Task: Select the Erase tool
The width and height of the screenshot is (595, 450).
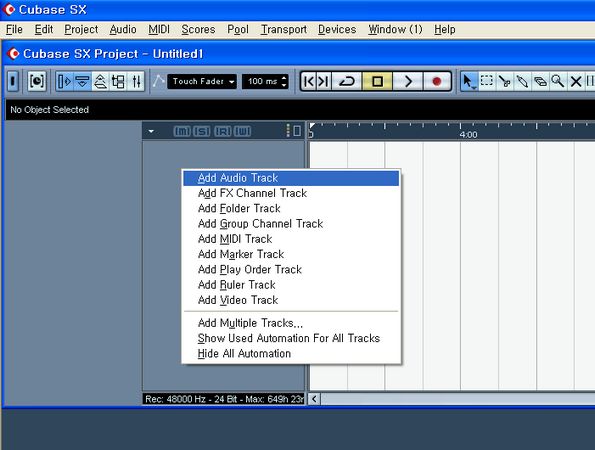Action: 540,81
